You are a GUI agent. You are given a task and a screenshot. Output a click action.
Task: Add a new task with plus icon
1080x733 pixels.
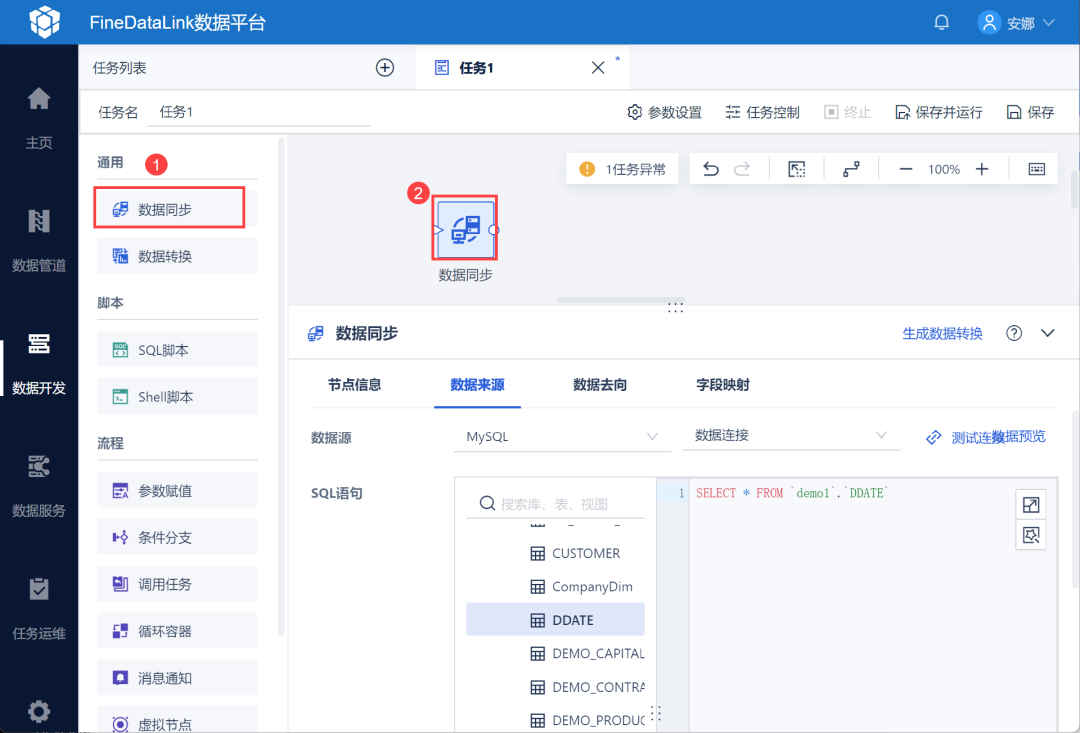[385, 68]
